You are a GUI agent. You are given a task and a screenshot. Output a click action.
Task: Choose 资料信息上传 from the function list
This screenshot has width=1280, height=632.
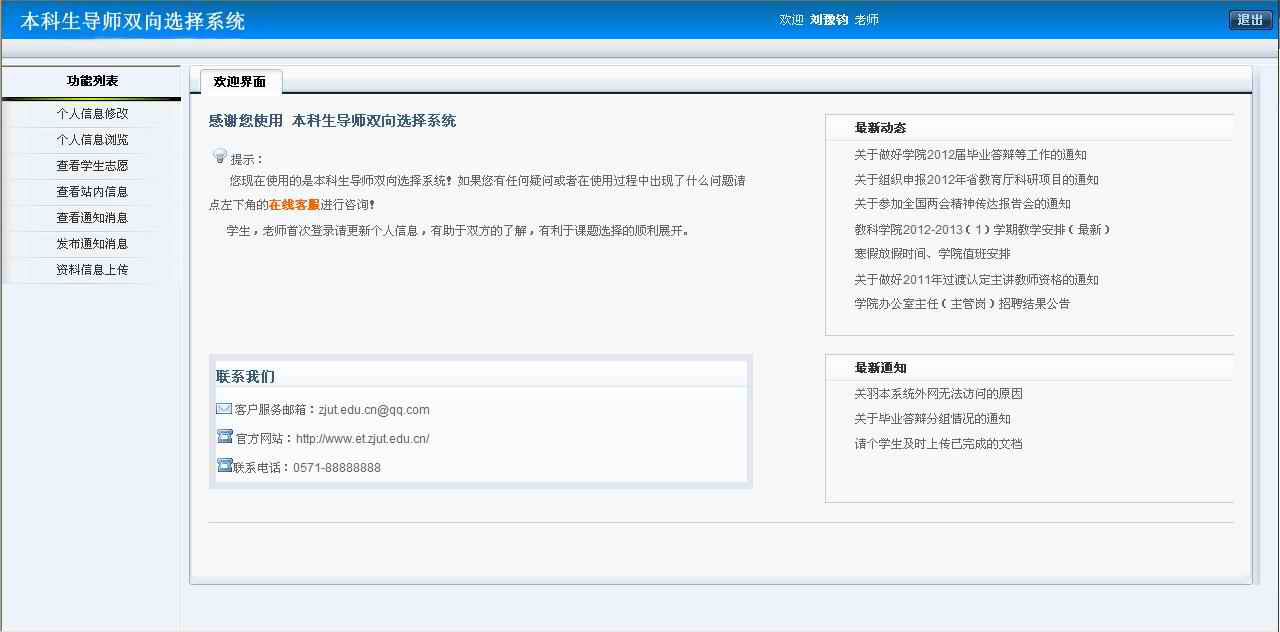[92, 270]
